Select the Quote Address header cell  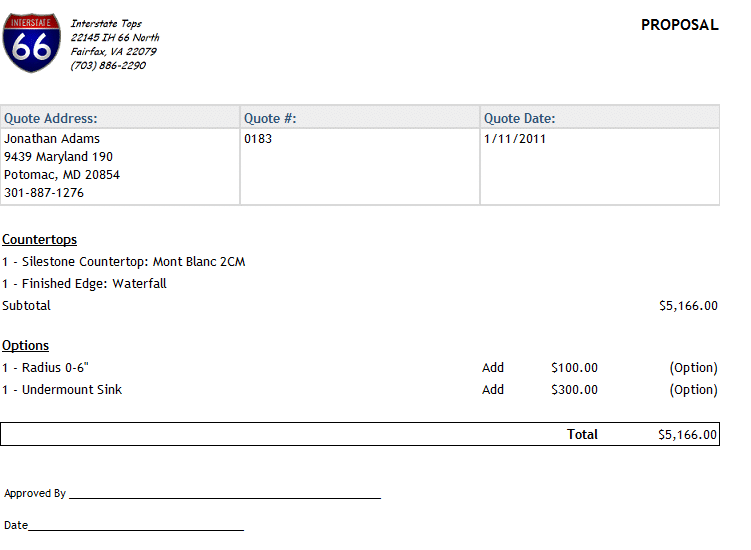click(120, 118)
